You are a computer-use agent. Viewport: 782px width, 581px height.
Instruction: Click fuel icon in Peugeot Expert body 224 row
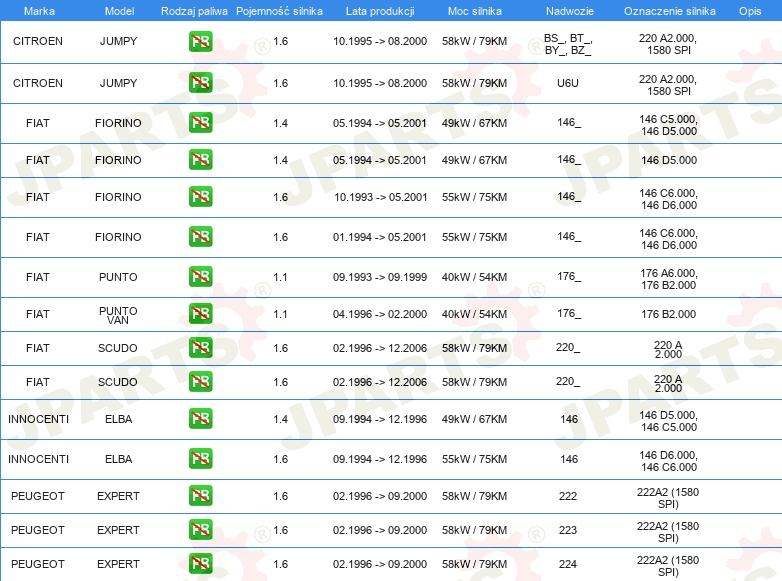click(200, 564)
